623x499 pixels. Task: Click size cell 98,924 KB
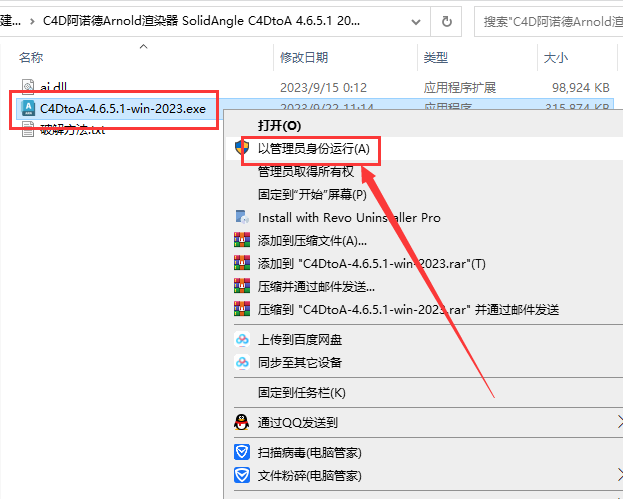580,87
